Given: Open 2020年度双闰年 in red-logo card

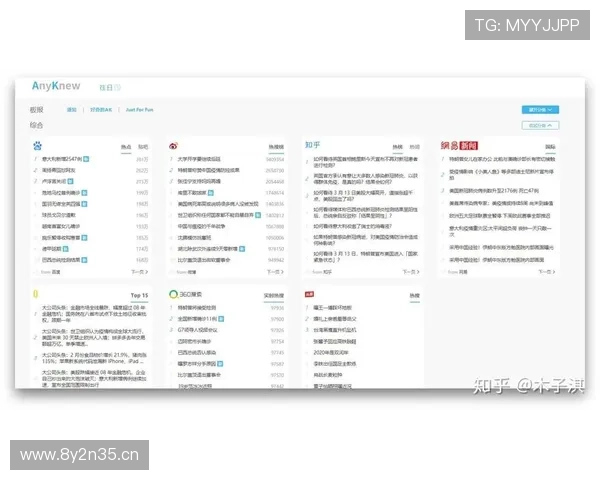Looking at the screenshot, I should point(331,353).
